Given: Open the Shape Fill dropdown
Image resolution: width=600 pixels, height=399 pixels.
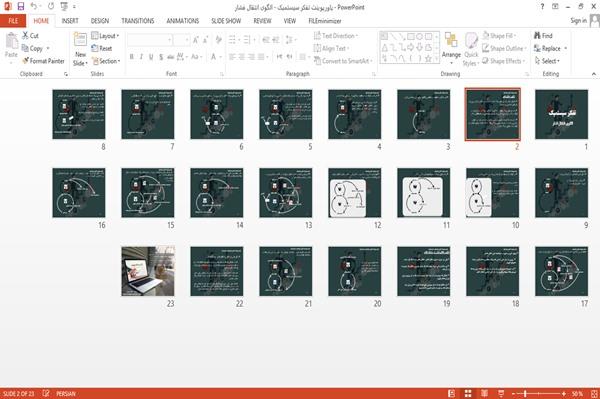Looking at the screenshot, I should 499,36.
